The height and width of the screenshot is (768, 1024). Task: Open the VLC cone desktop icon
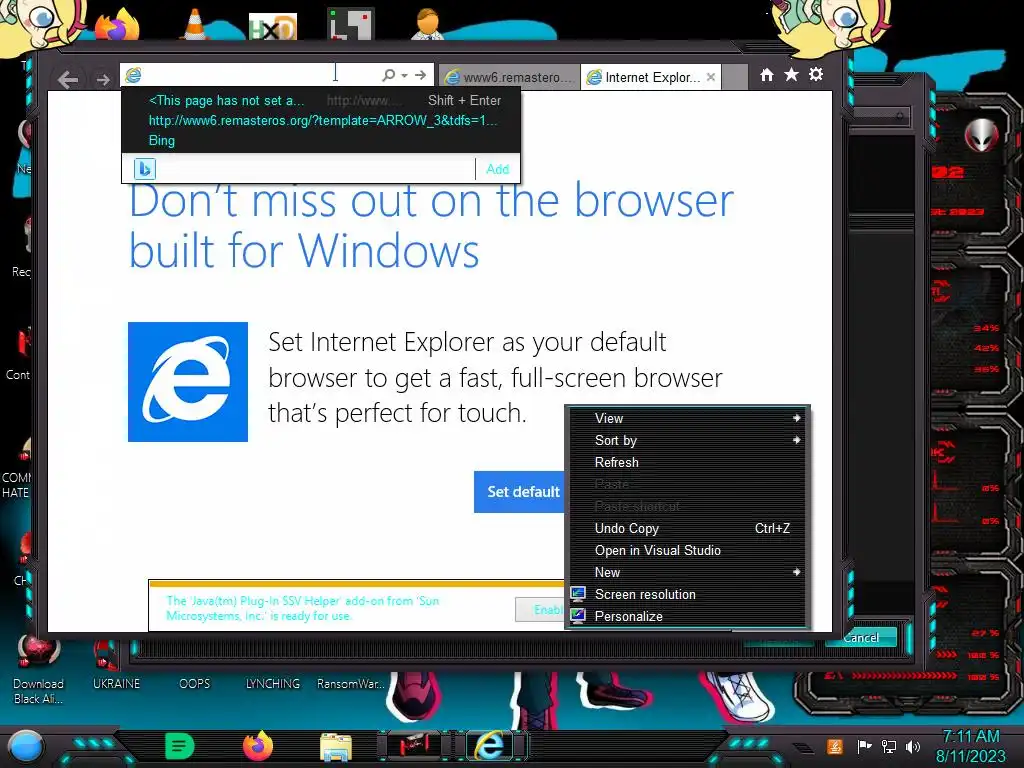(x=195, y=25)
